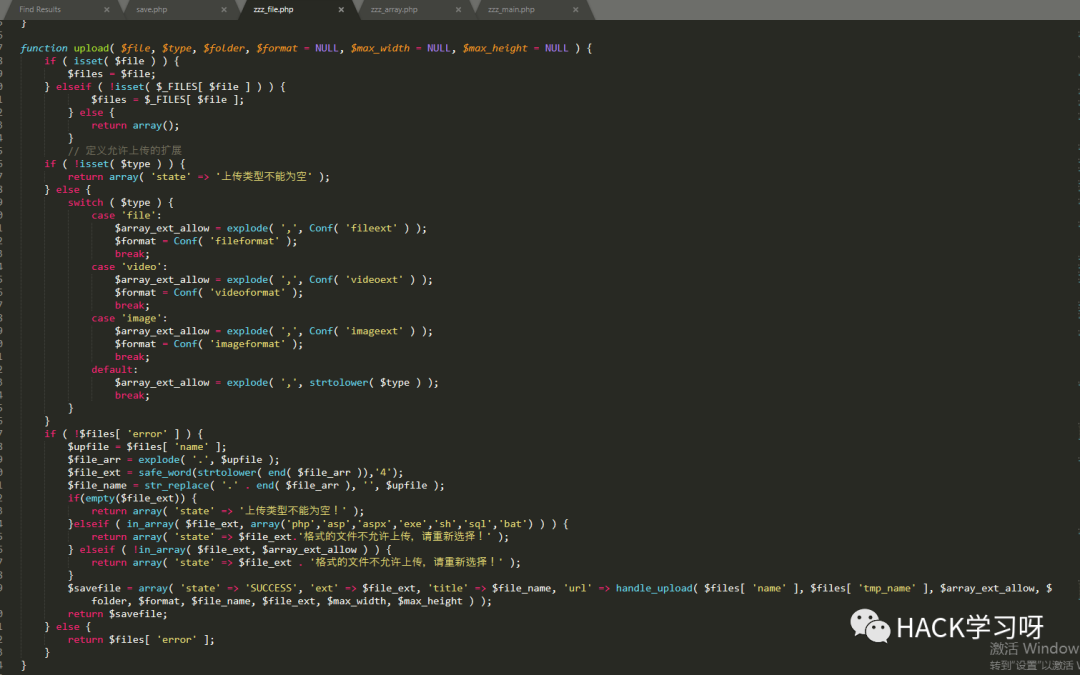This screenshot has height=675, width=1080.
Task: Click the 'videoext' string literal
Action: pyautogui.click(x=374, y=280)
